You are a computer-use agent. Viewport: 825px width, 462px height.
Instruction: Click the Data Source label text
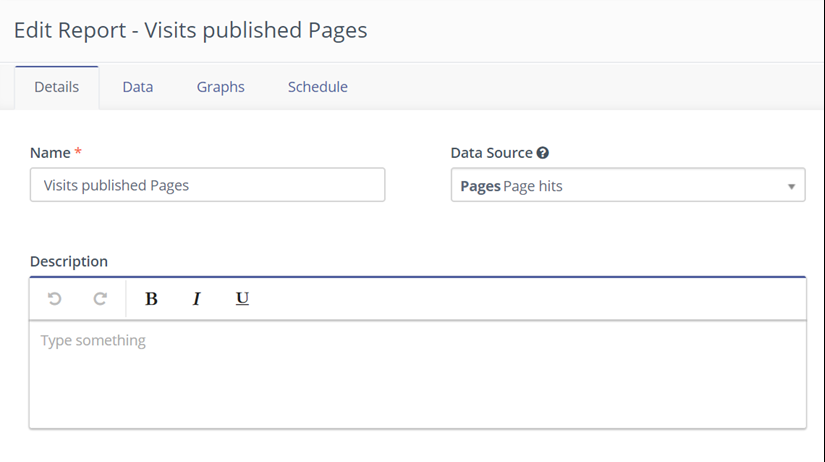tap(491, 153)
